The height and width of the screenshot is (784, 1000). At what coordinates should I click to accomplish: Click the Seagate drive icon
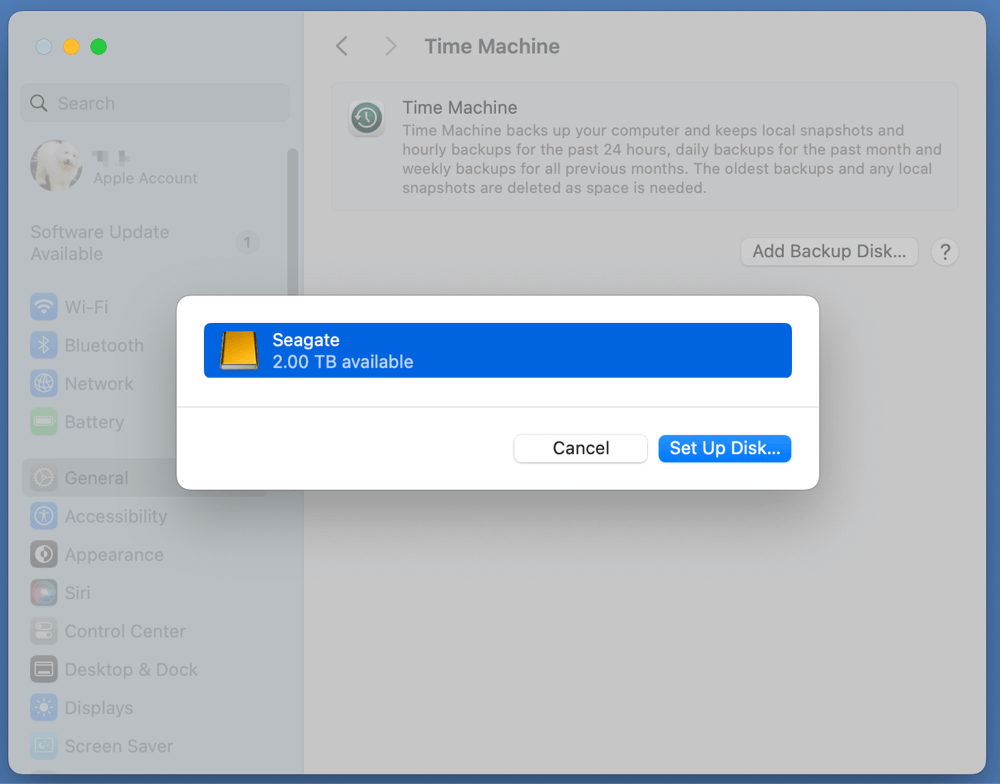click(239, 351)
